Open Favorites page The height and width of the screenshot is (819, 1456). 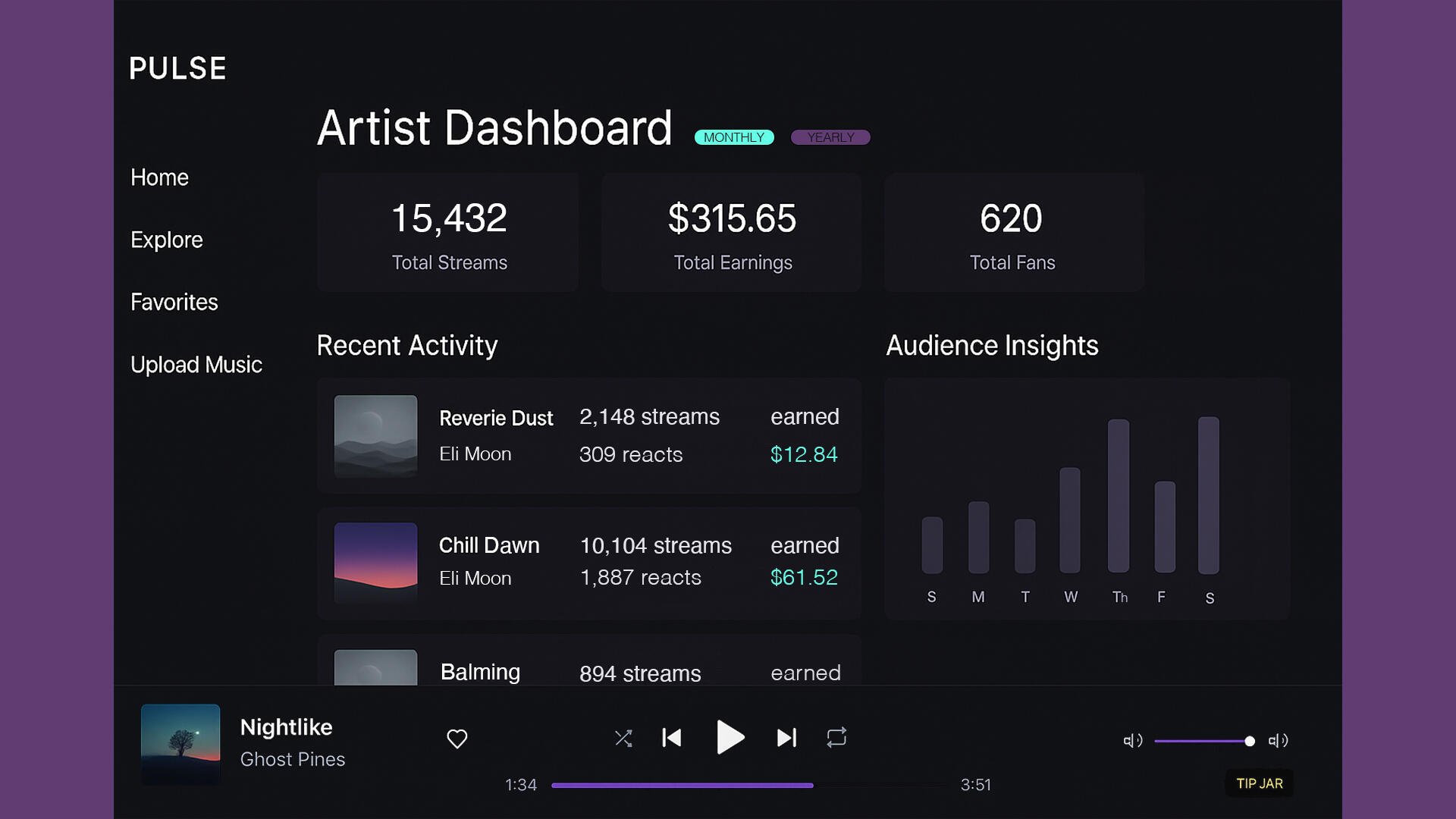pos(174,303)
